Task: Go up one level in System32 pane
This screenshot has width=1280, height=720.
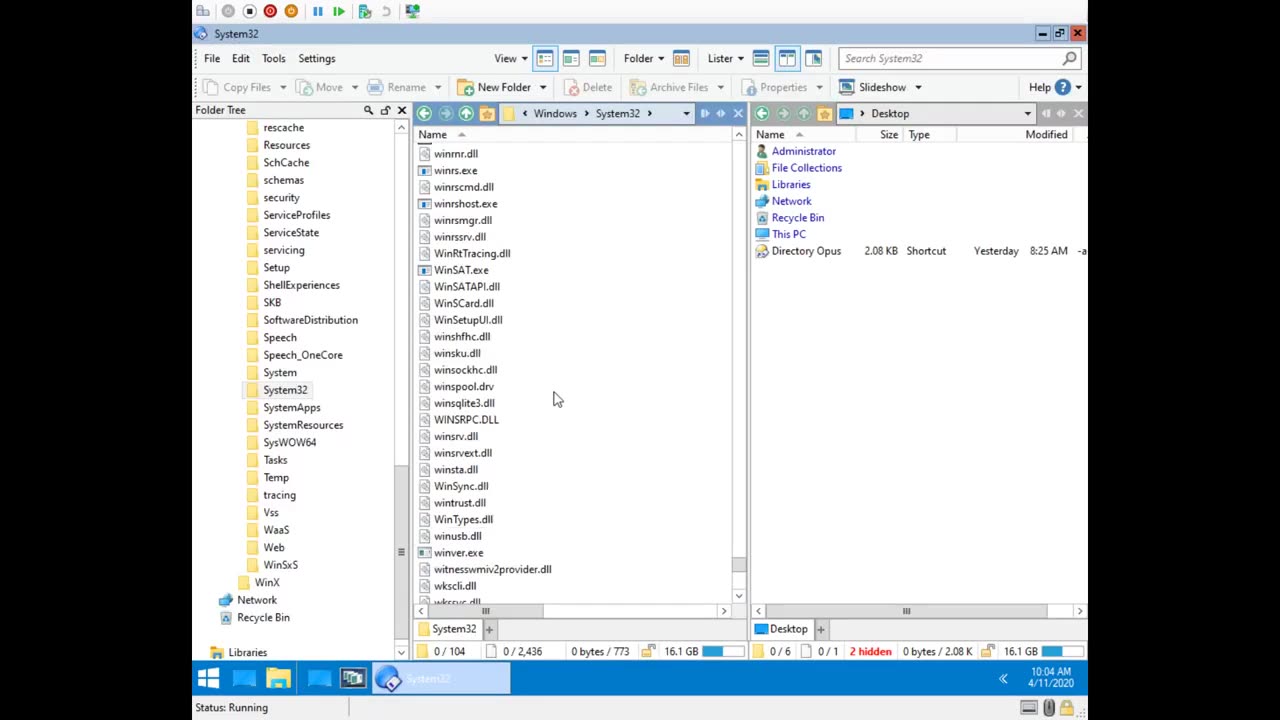Action: point(466,113)
